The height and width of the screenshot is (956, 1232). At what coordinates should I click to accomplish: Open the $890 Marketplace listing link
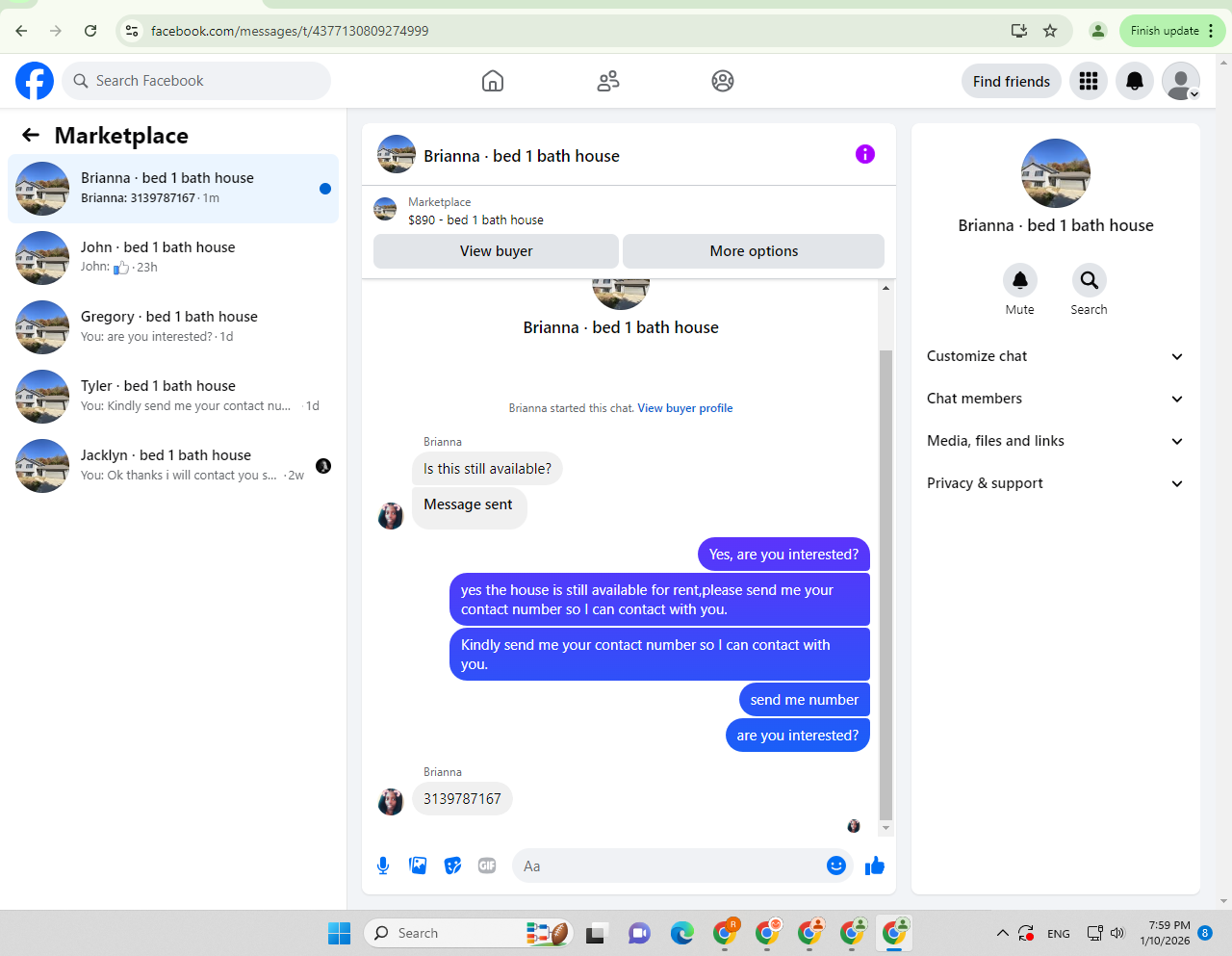coord(475,220)
